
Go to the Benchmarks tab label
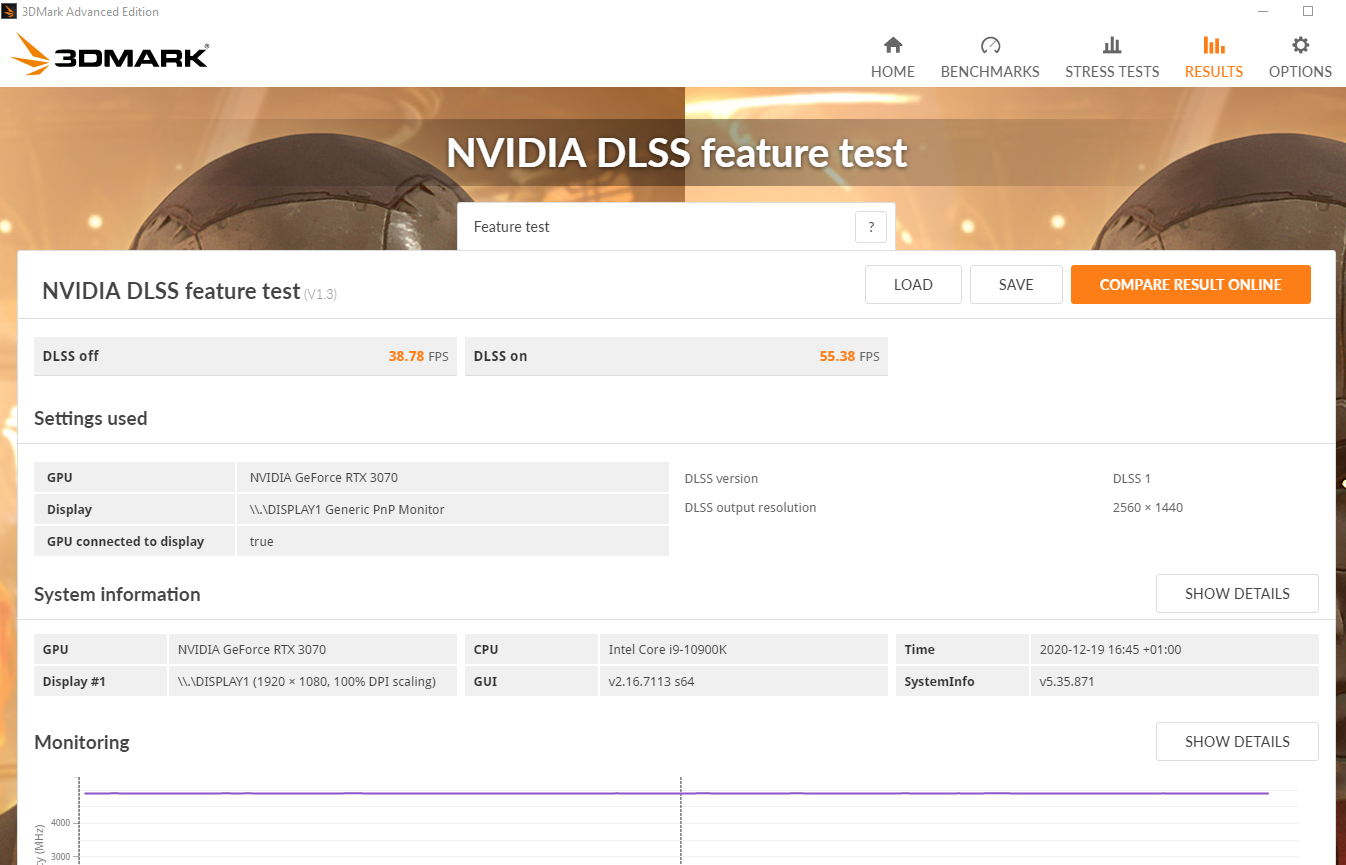(990, 72)
